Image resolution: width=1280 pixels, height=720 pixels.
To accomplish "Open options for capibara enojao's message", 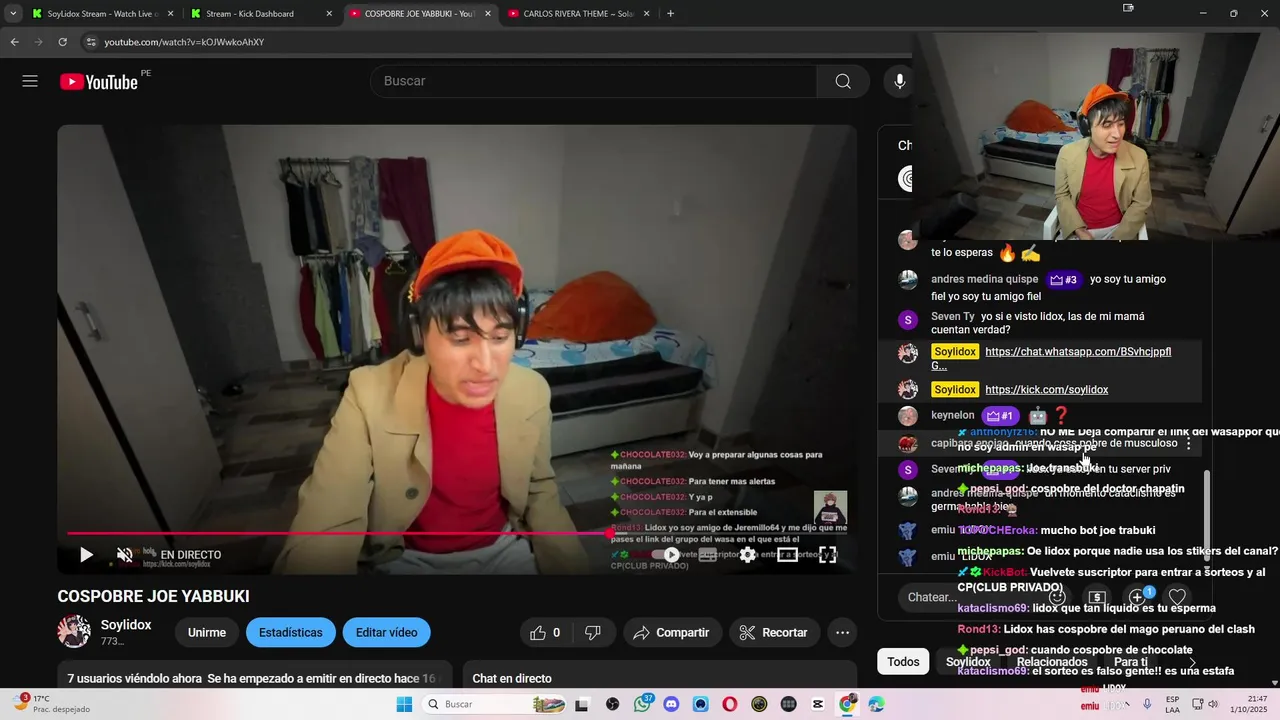I will pos(1188,443).
